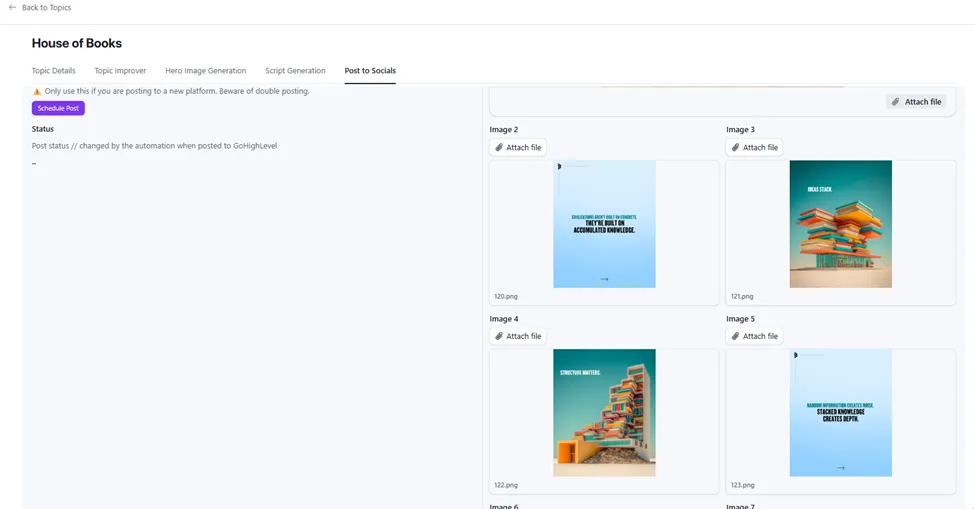Viewport: 975px width, 509px height.
Task: Open the Topic Details tab
Action: point(53,71)
